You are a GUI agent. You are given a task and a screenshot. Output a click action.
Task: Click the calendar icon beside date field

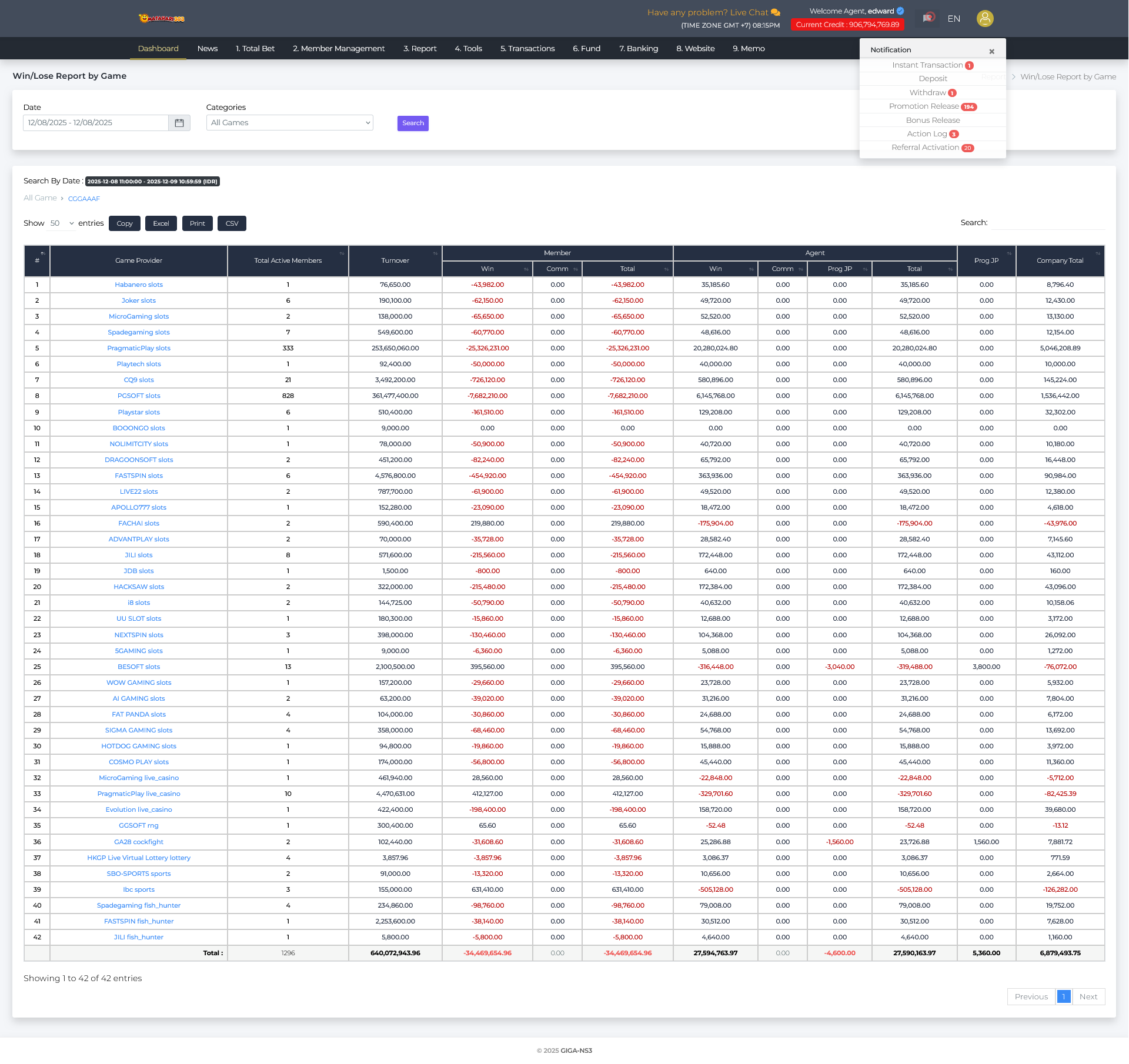pos(179,123)
